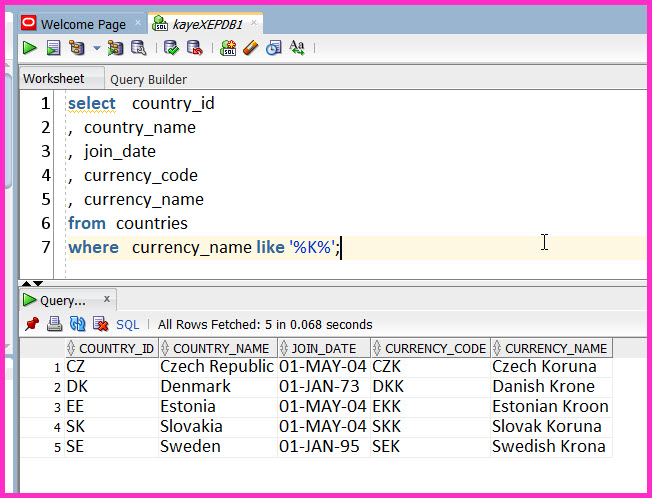Select the 'Slovakia' cell
652x498 pixels.
[217, 427]
